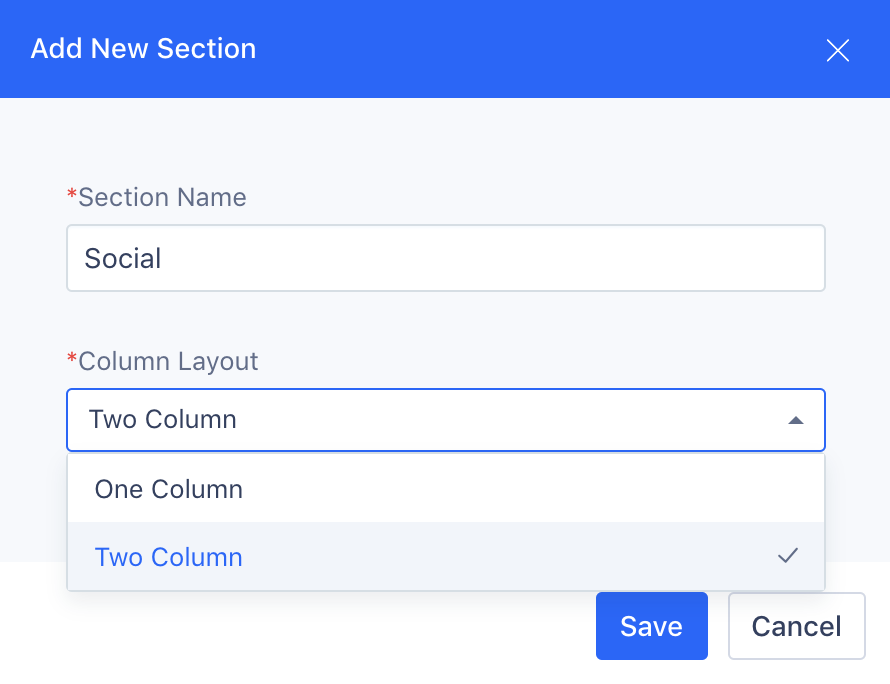Place cursor on the word Social
The height and width of the screenshot is (684, 890).
coord(123,259)
